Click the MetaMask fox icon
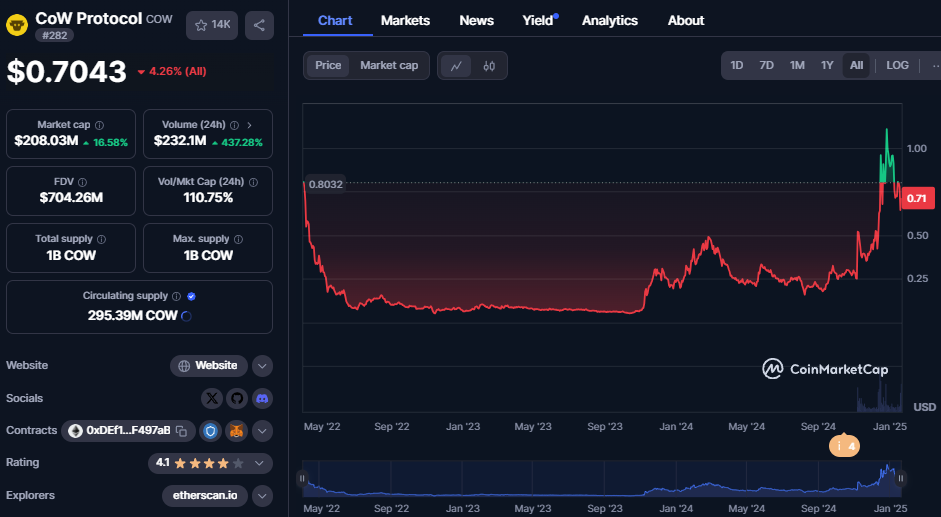The height and width of the screenshot is (517, 941). pos(236,431)
